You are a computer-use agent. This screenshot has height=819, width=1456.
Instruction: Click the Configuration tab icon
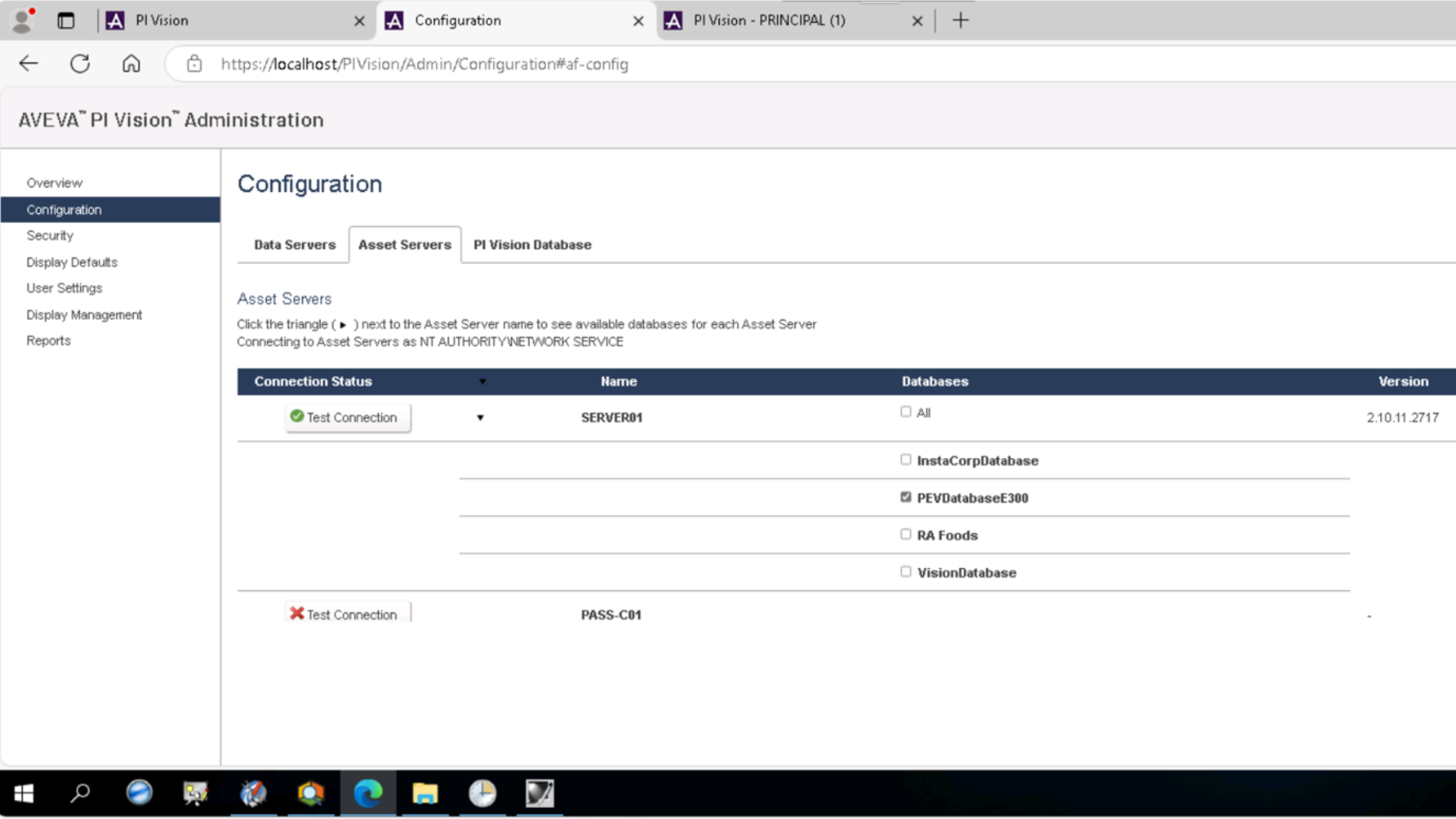click(395, 20)
